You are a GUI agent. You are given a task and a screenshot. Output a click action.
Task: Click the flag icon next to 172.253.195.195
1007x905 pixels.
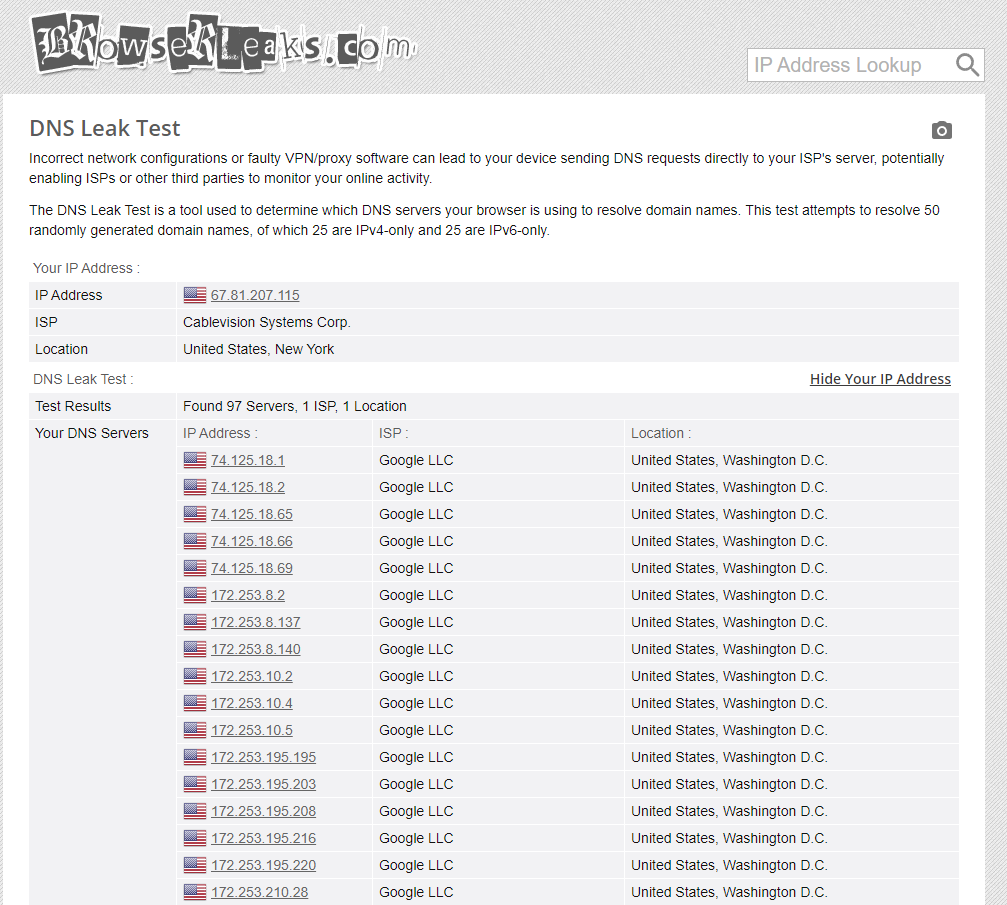[195, 757]
